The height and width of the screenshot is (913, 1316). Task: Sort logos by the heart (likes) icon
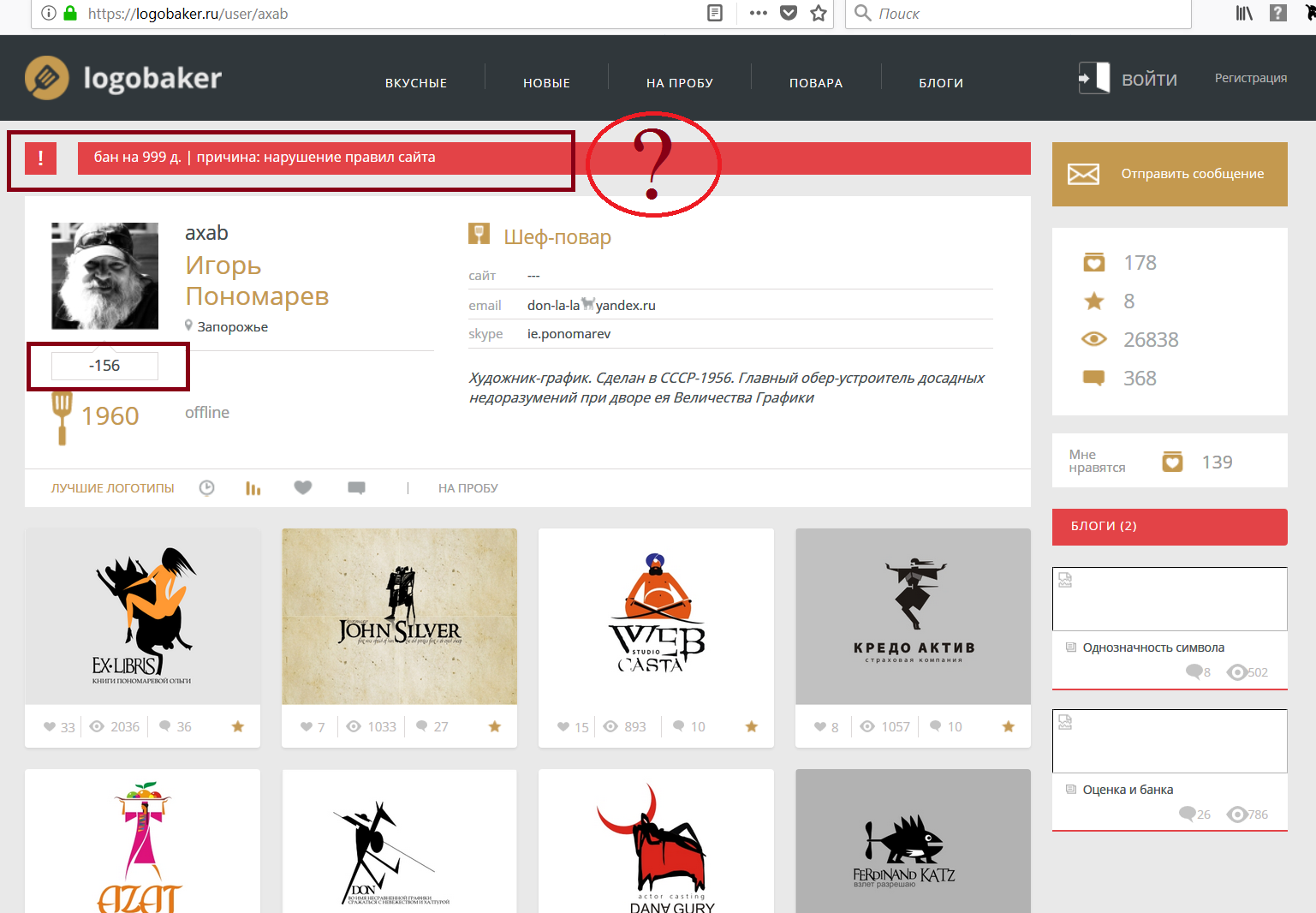pos(303,487)
